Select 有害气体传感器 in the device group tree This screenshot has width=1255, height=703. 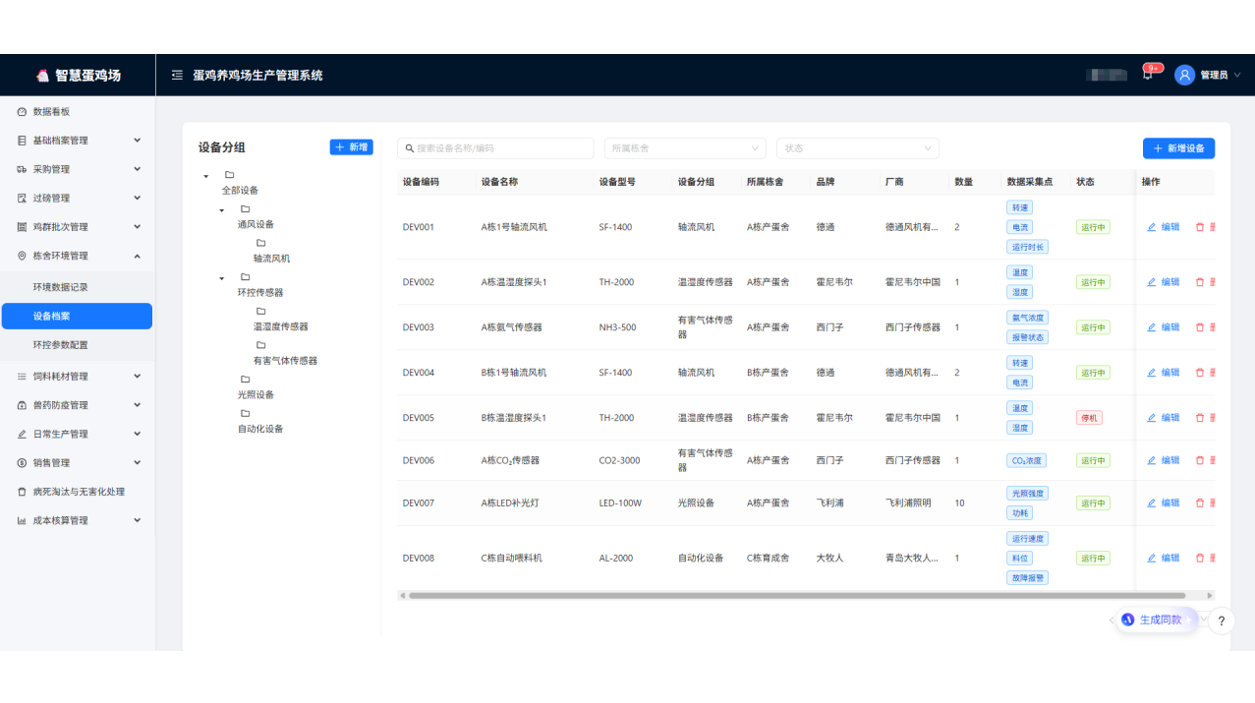(285, 361)
